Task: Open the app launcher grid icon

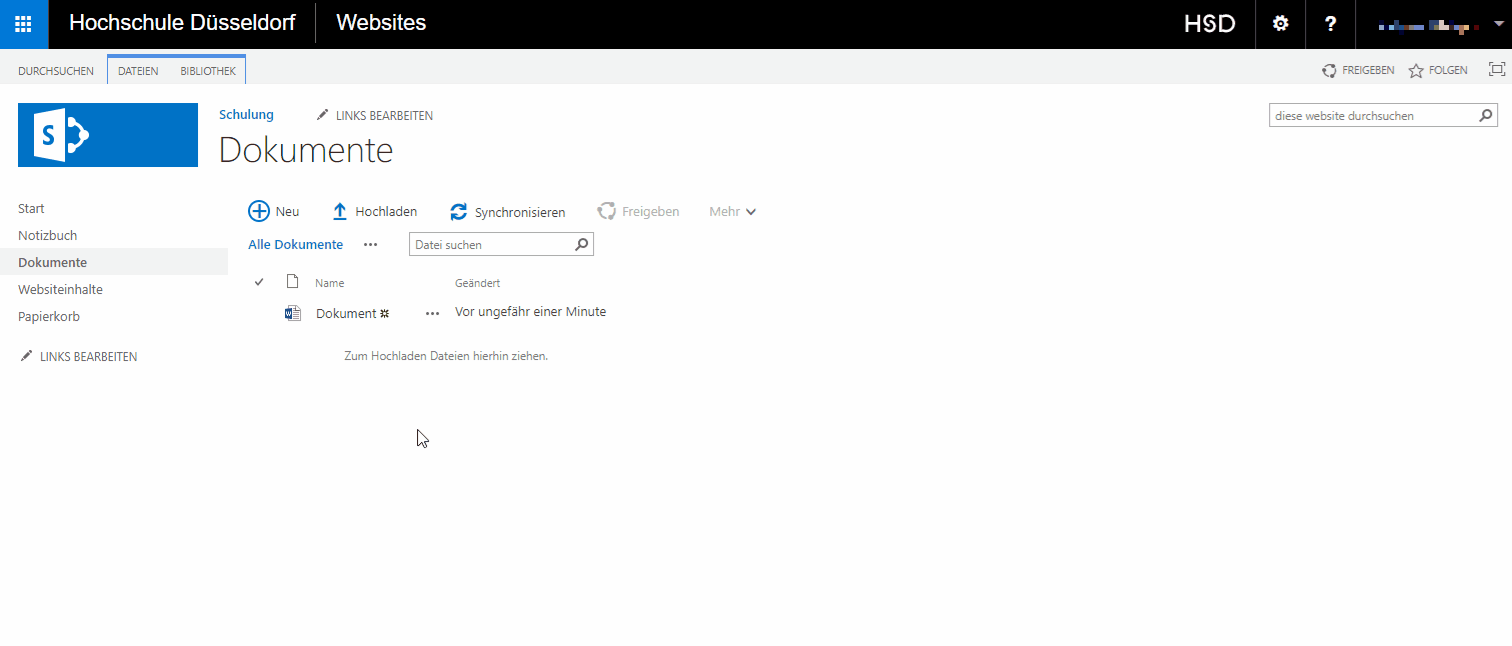Action: coord(23,24)
